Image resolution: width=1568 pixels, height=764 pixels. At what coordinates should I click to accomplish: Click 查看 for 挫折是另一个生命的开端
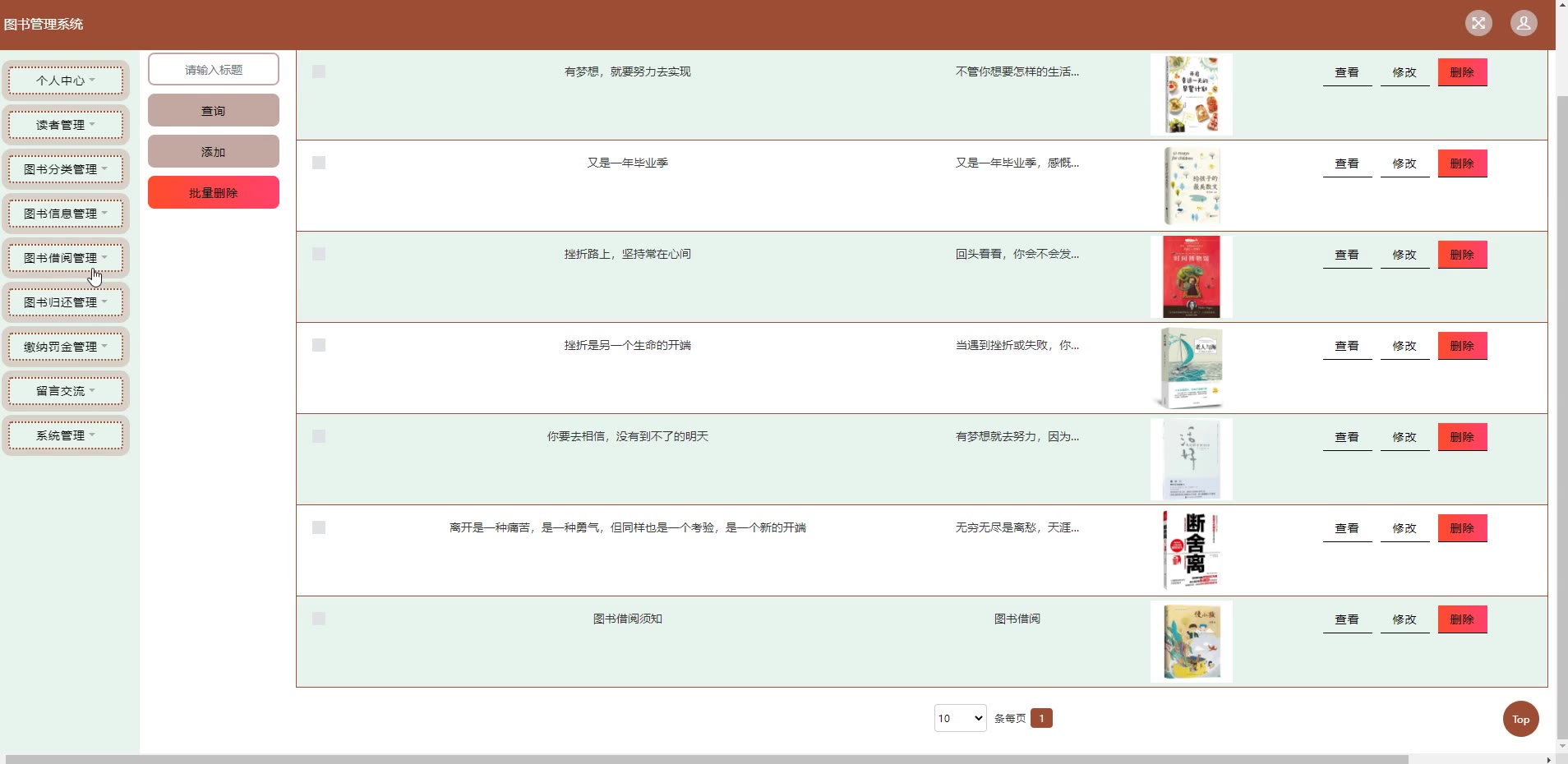point(1347,346)
